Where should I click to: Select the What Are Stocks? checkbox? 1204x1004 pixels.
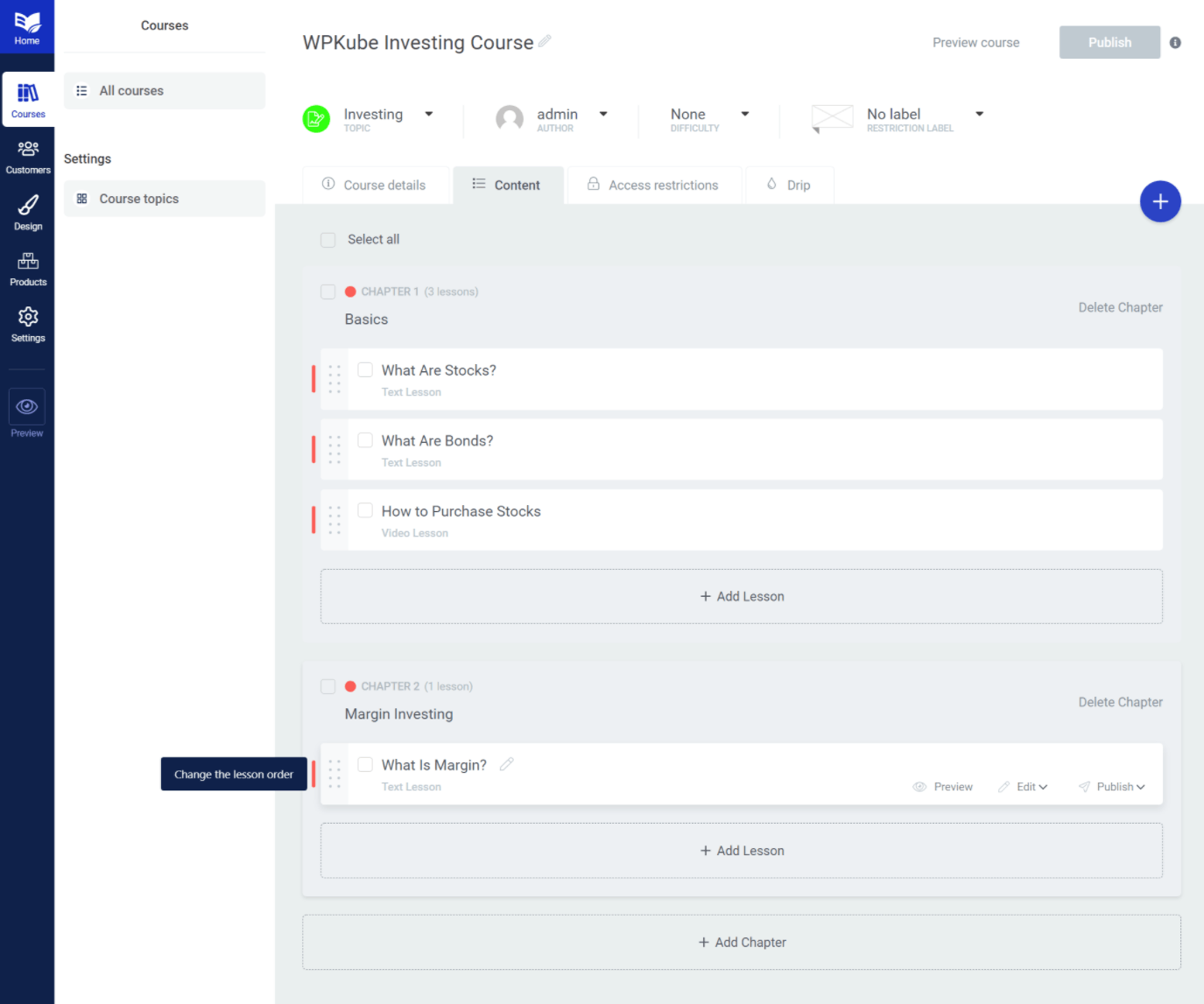coord(365,369)
